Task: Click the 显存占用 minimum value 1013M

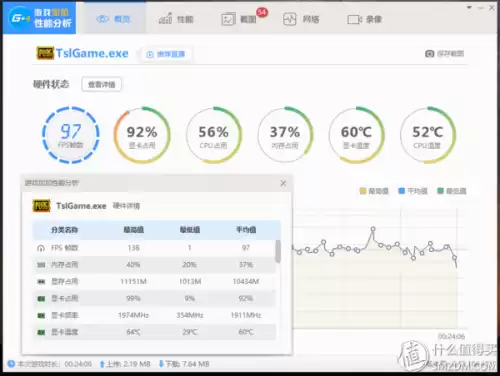Action: [190, 282]
